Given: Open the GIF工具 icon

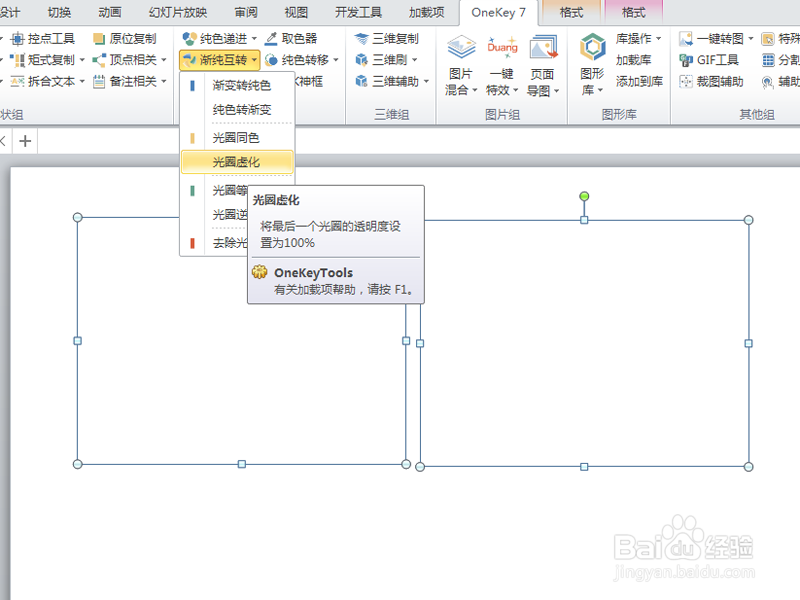Looking at the screenshot, I should pos(686,60).
